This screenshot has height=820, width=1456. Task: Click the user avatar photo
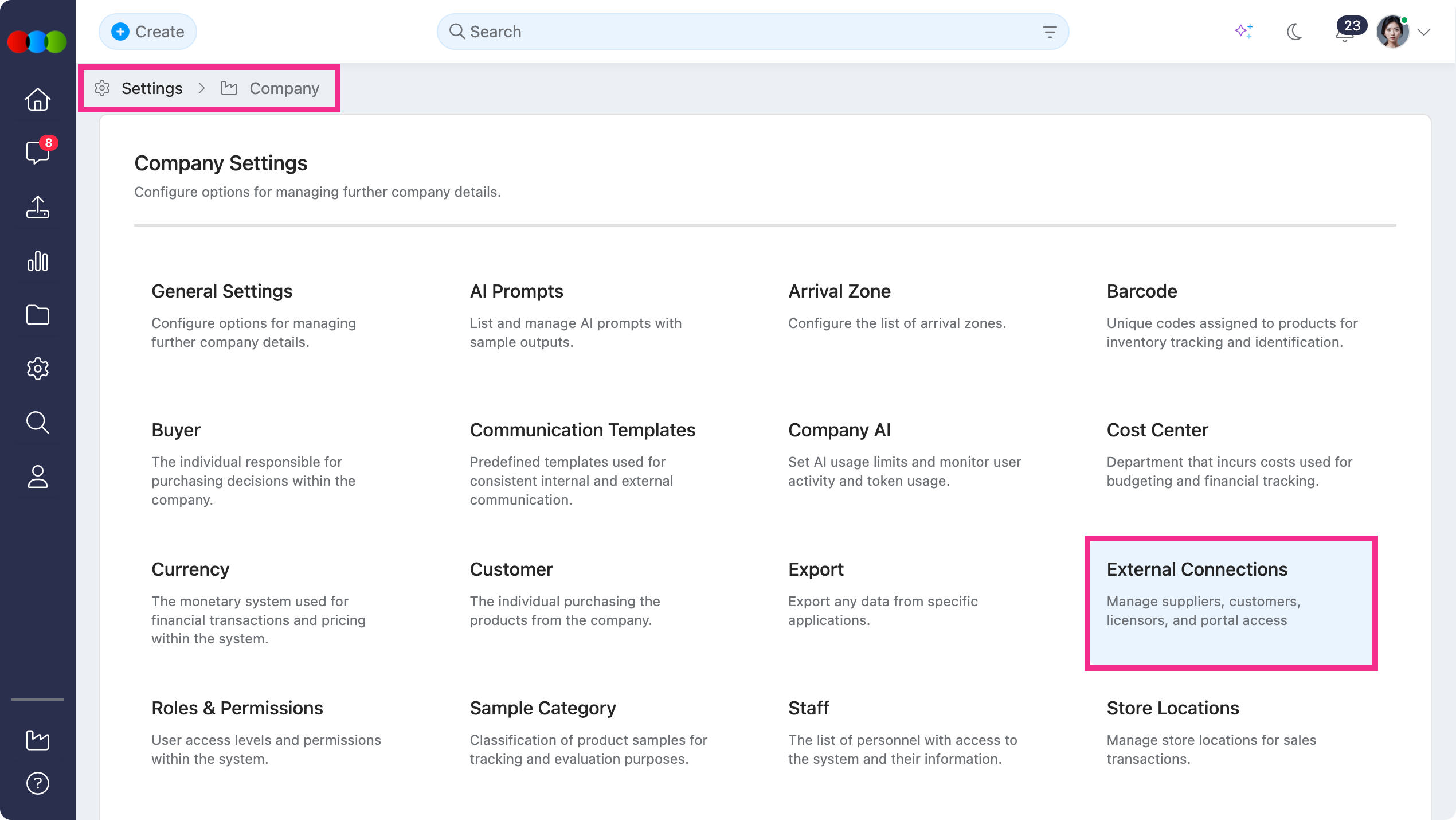[x=1393, y=32]
